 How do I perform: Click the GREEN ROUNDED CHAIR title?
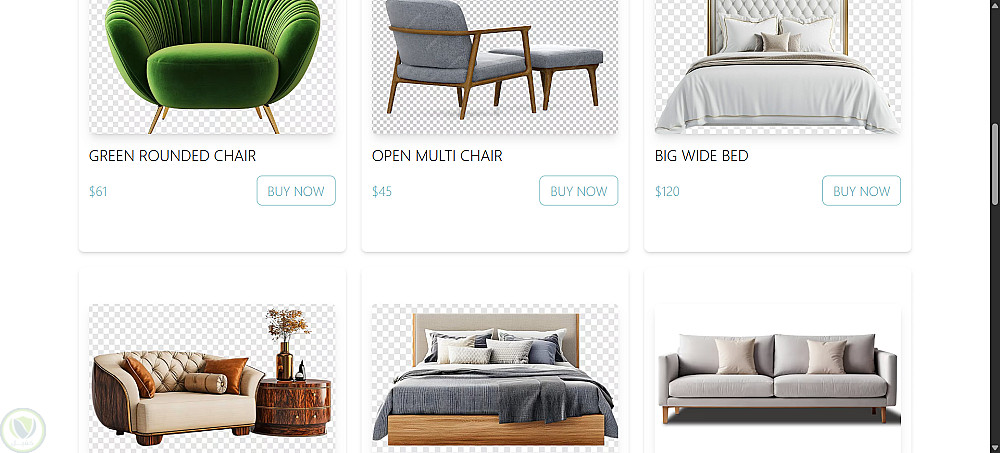172,156
